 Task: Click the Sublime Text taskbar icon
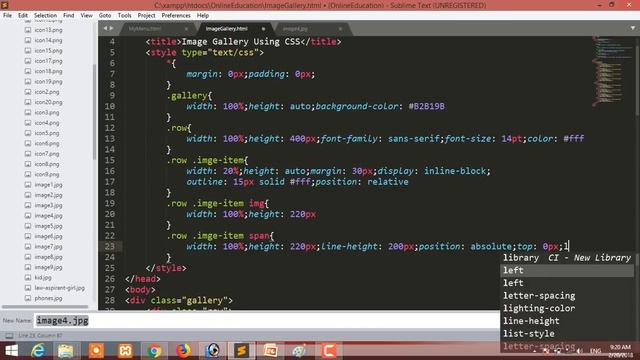coord(241,350)
